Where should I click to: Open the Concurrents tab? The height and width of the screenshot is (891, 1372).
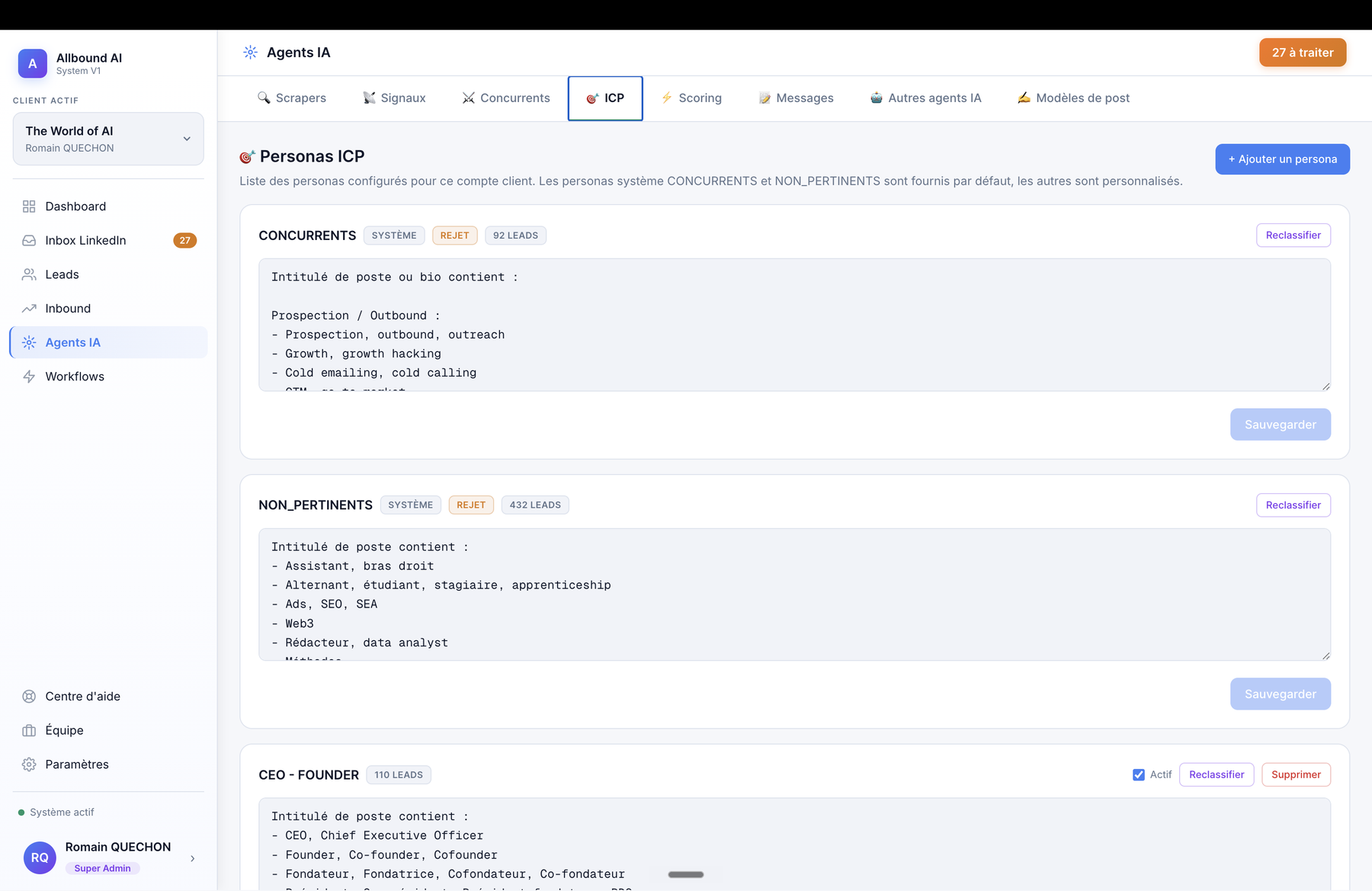pyautogui.click(x=506, y=98)
